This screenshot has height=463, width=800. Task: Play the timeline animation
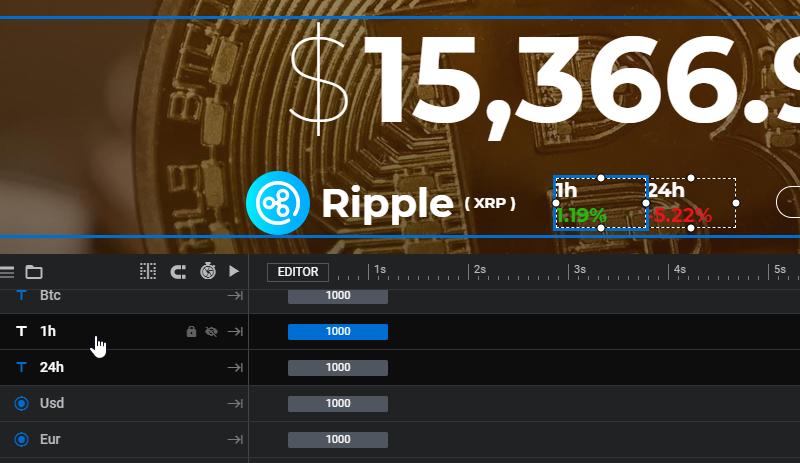click(234, 271)
